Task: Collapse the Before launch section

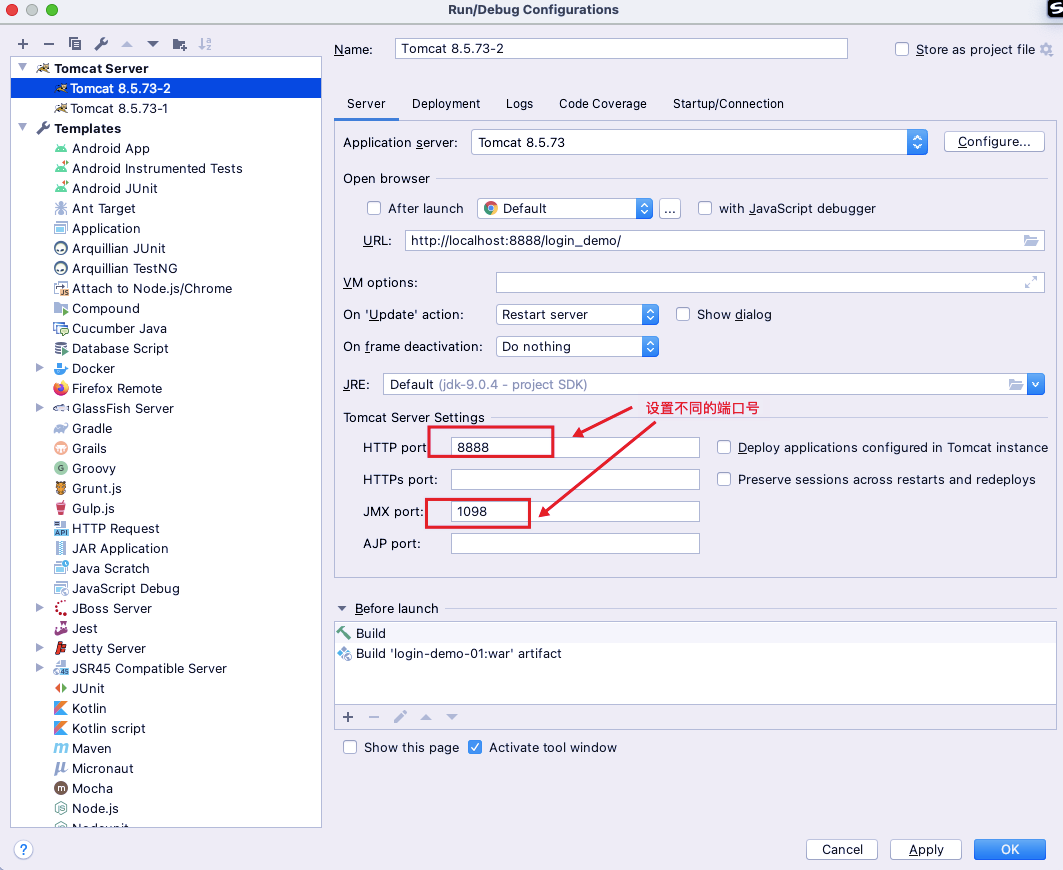Action: (342, 609)
